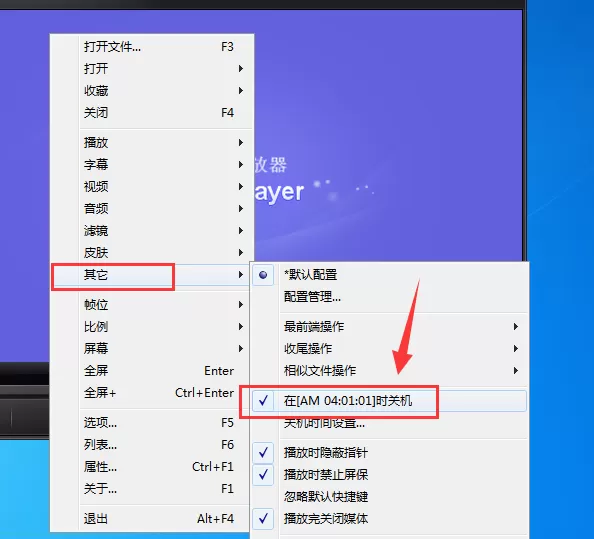The width and height of the screenshot is (594, 539).
Task: Expand the 字幕 submenu
Action: click(x=152, y=164)
